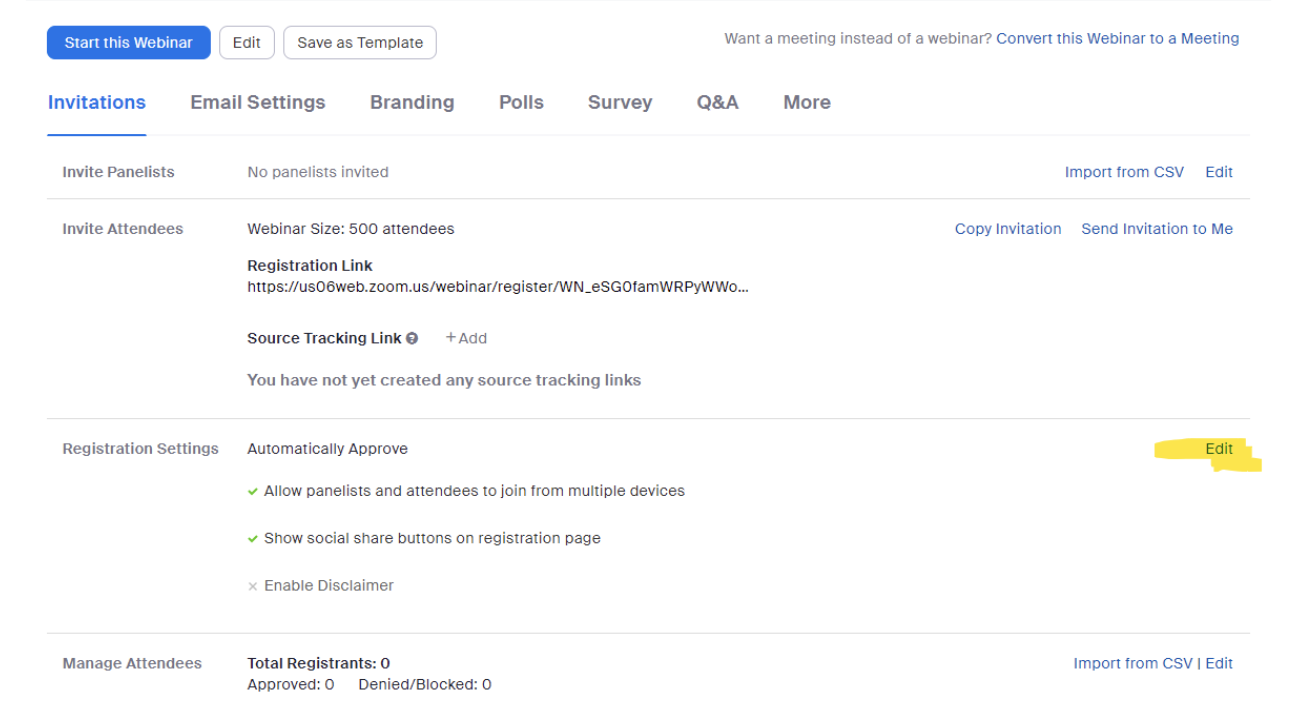Screen dimensions: 1292x724
Task: Save webinar as Template
Action: (360, 43)
